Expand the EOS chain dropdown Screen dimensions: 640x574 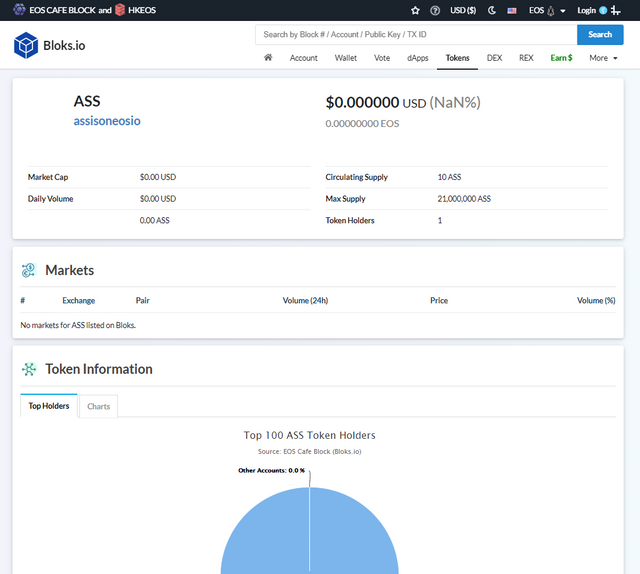pos(547,11)
